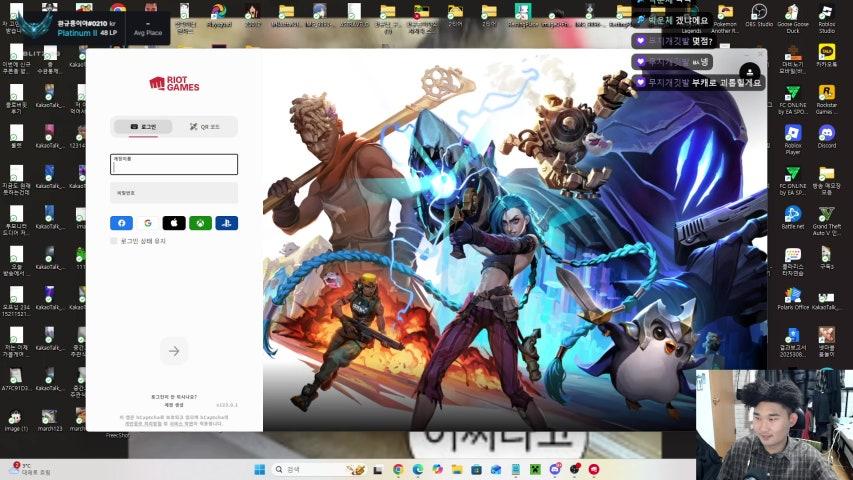The image size is (853, 480).
Task: Enable the 로그인 상태 유지 checkbox
Action: click(x=114, y=241)
